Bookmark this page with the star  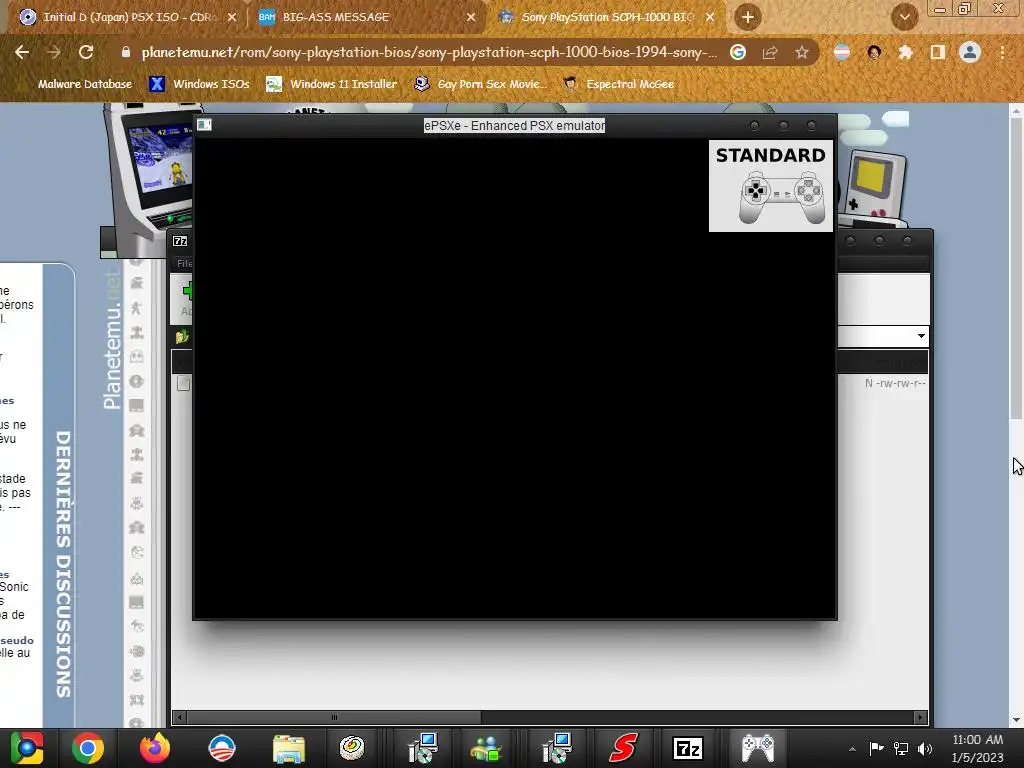[801, 52]
